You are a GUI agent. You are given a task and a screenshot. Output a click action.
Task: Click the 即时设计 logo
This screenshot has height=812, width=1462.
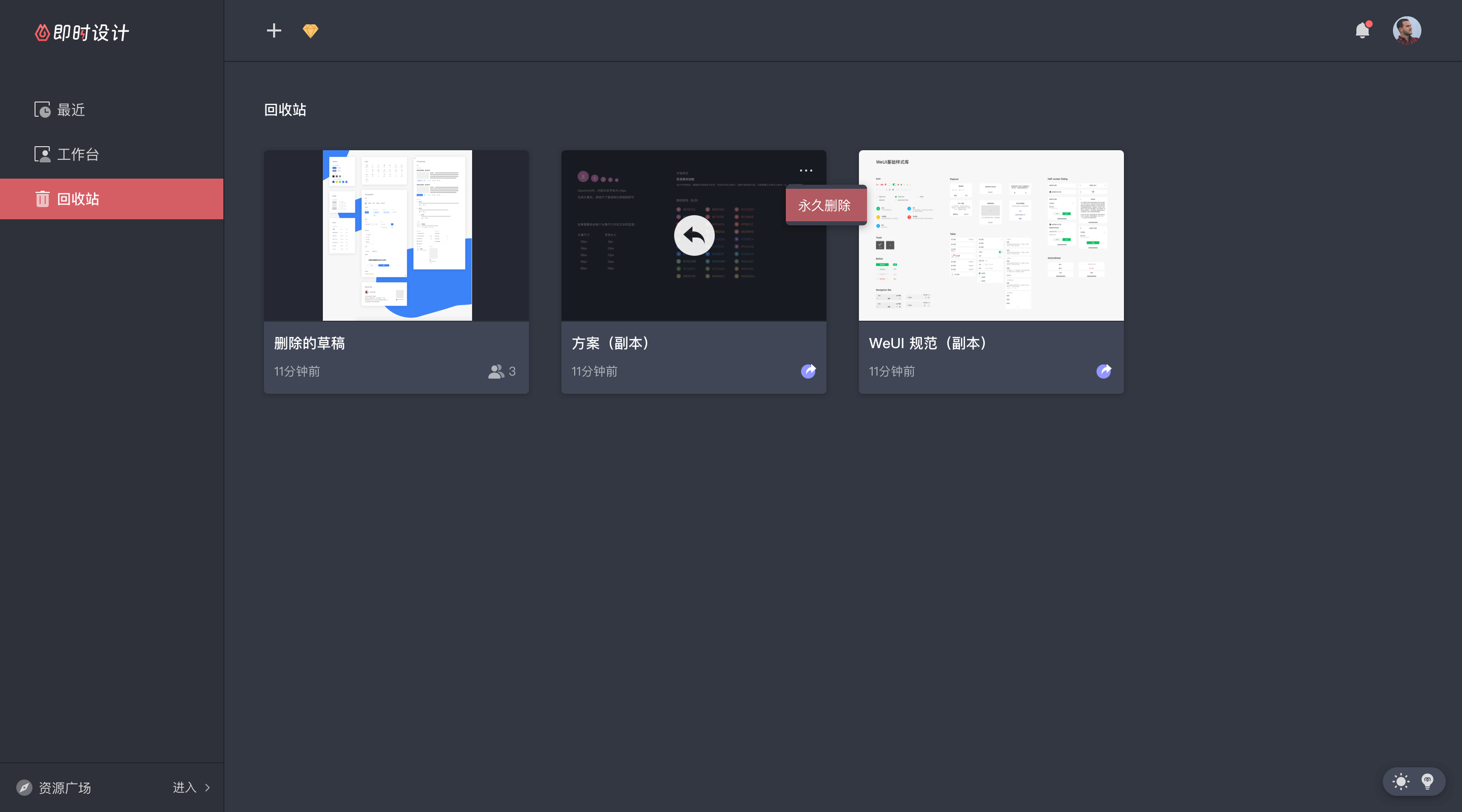(x=82, y=32)
